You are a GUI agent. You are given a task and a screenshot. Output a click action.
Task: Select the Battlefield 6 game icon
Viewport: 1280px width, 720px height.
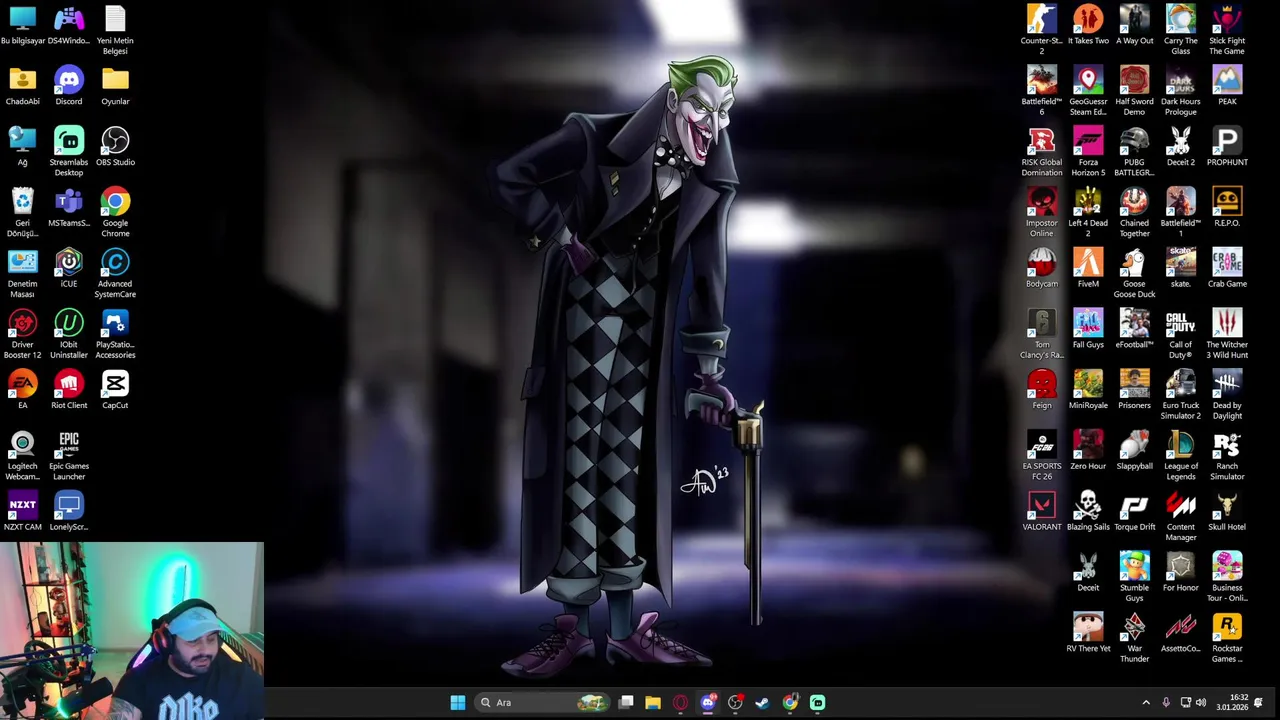(x=1042, y=80)
